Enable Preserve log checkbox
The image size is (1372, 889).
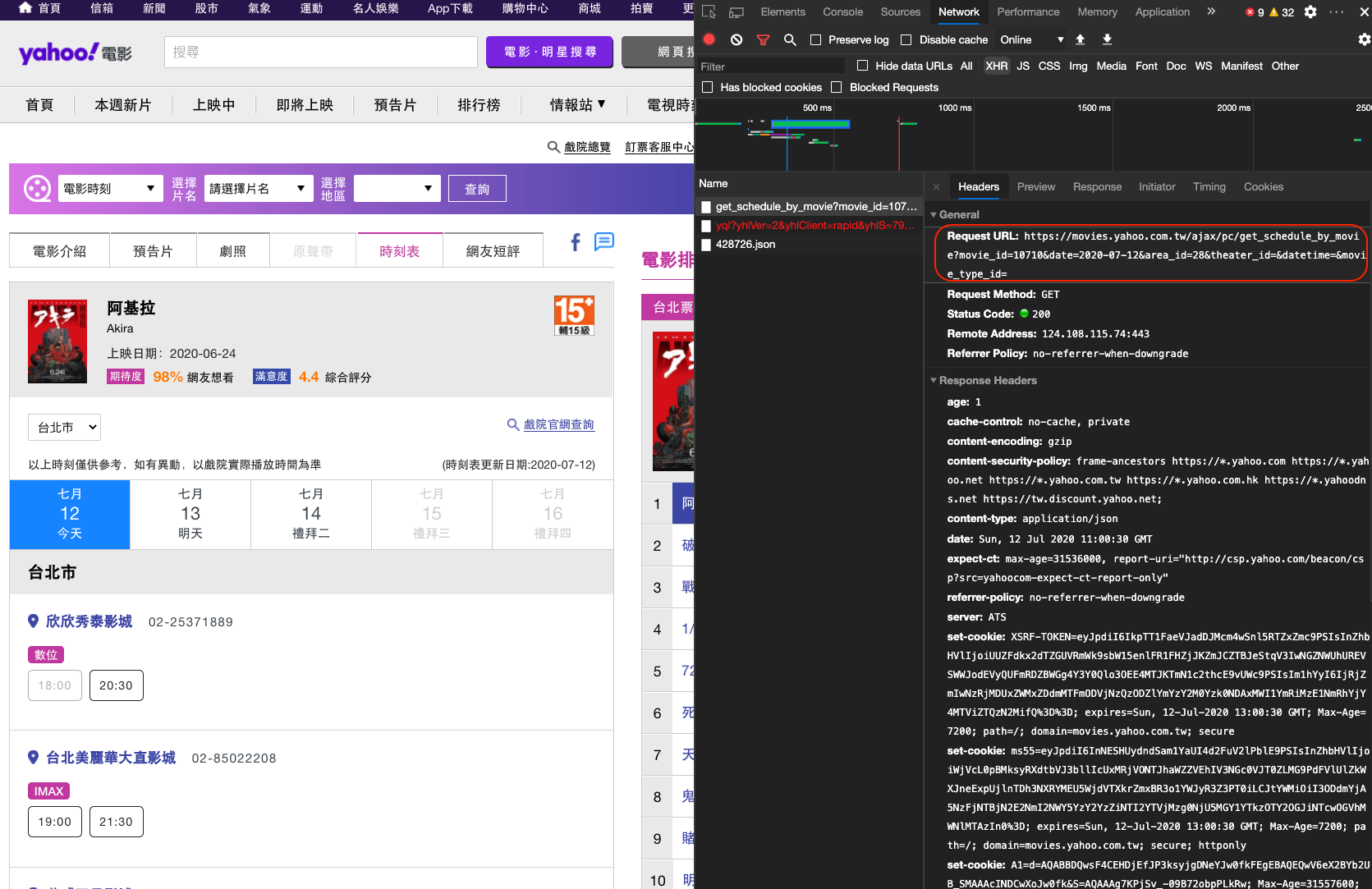click(815, 39)
